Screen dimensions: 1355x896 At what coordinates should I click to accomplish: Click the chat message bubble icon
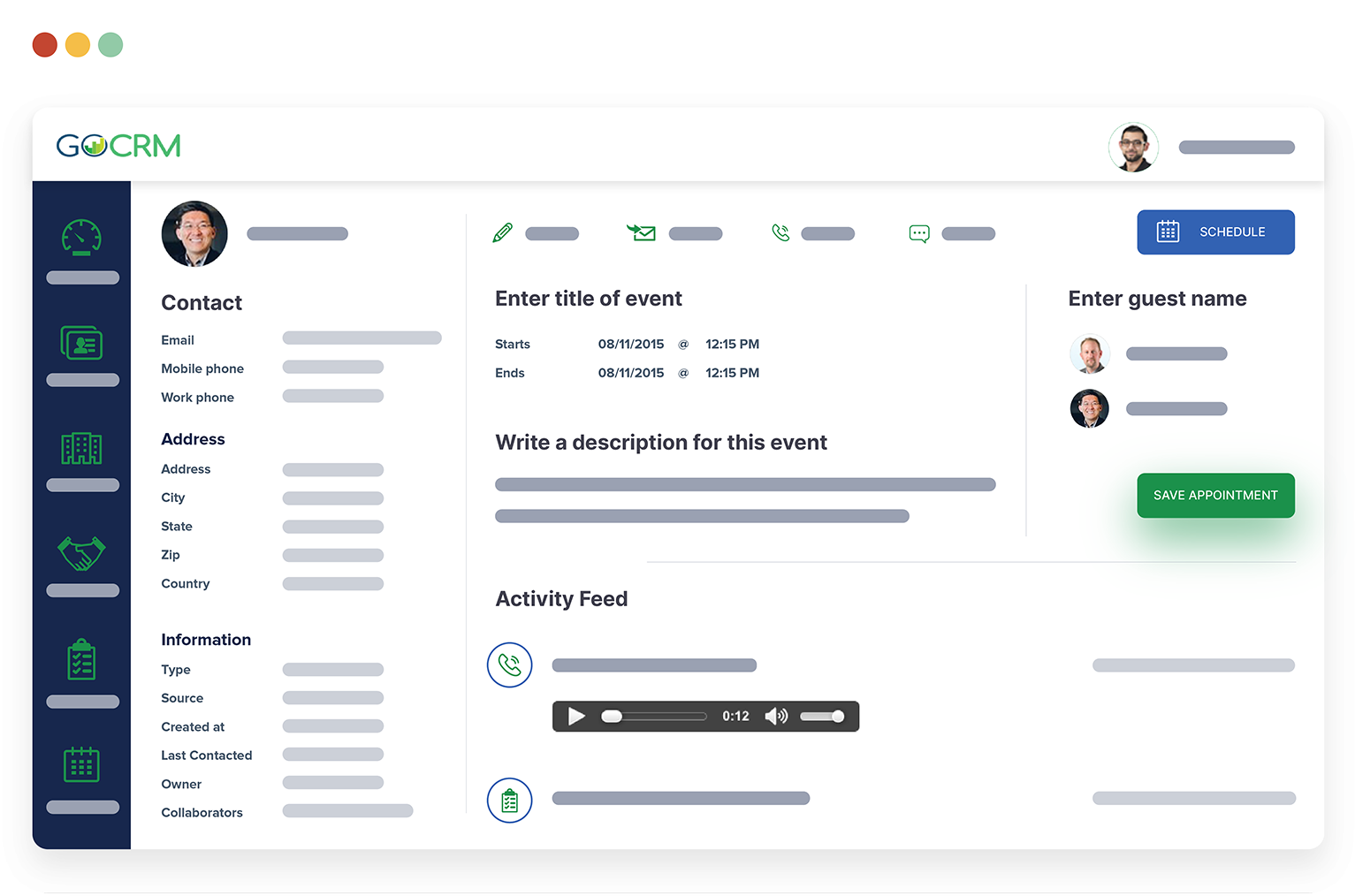point(919,234)
